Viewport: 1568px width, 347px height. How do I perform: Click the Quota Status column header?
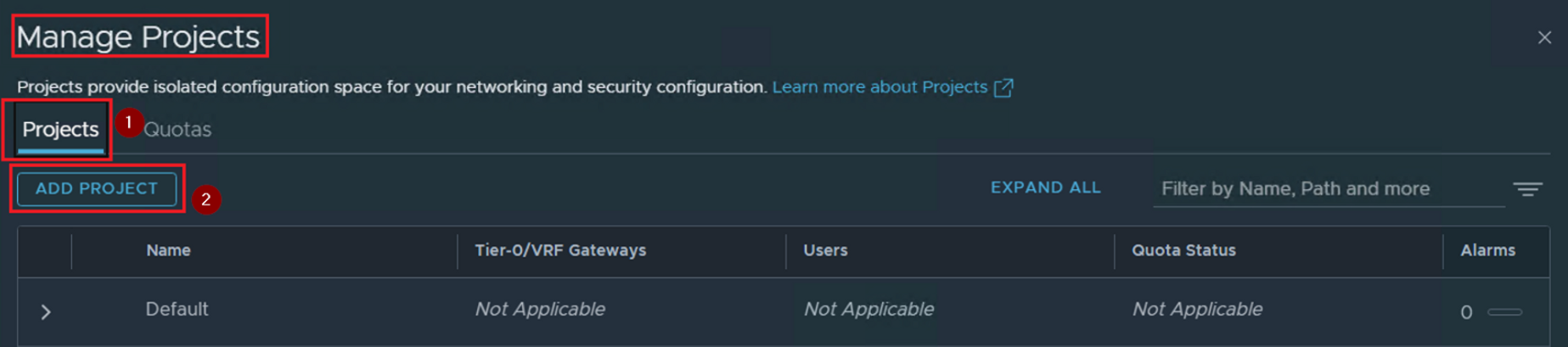[1183, 251]
